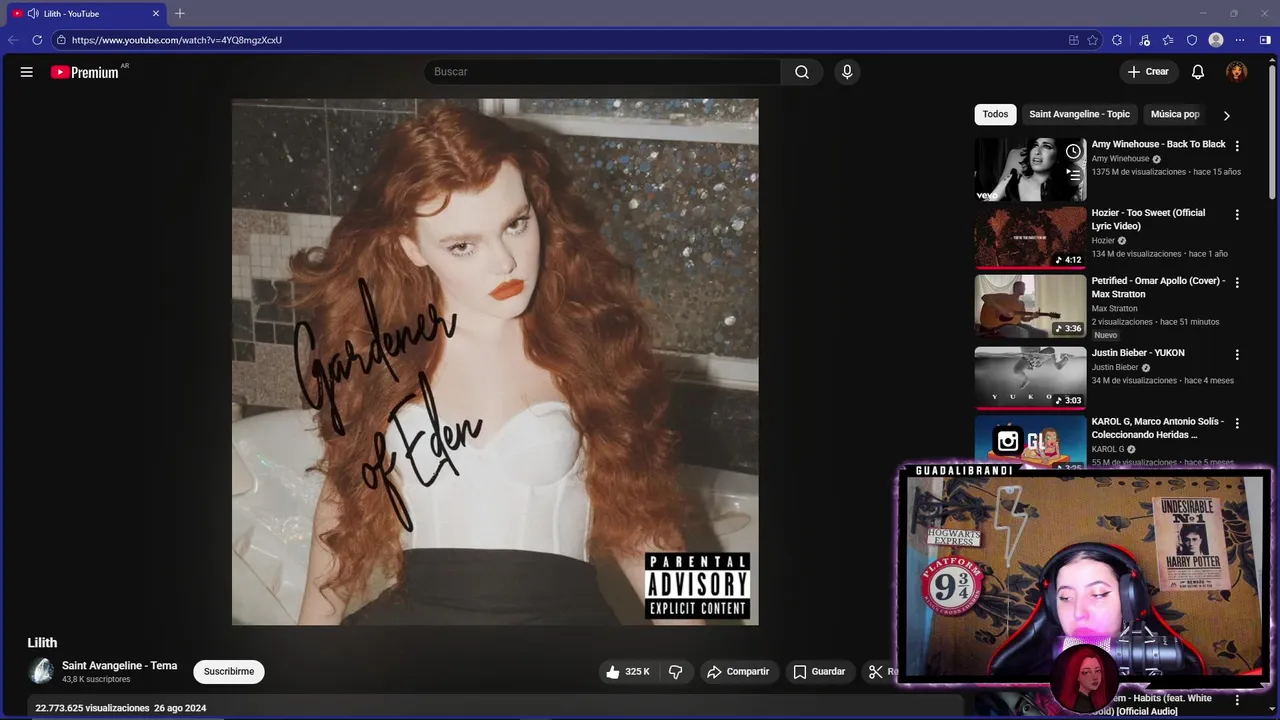This screenshot has width=1280, height=720.
Task: Open the browser profile avatar
Action: [x=1216, y=40]
